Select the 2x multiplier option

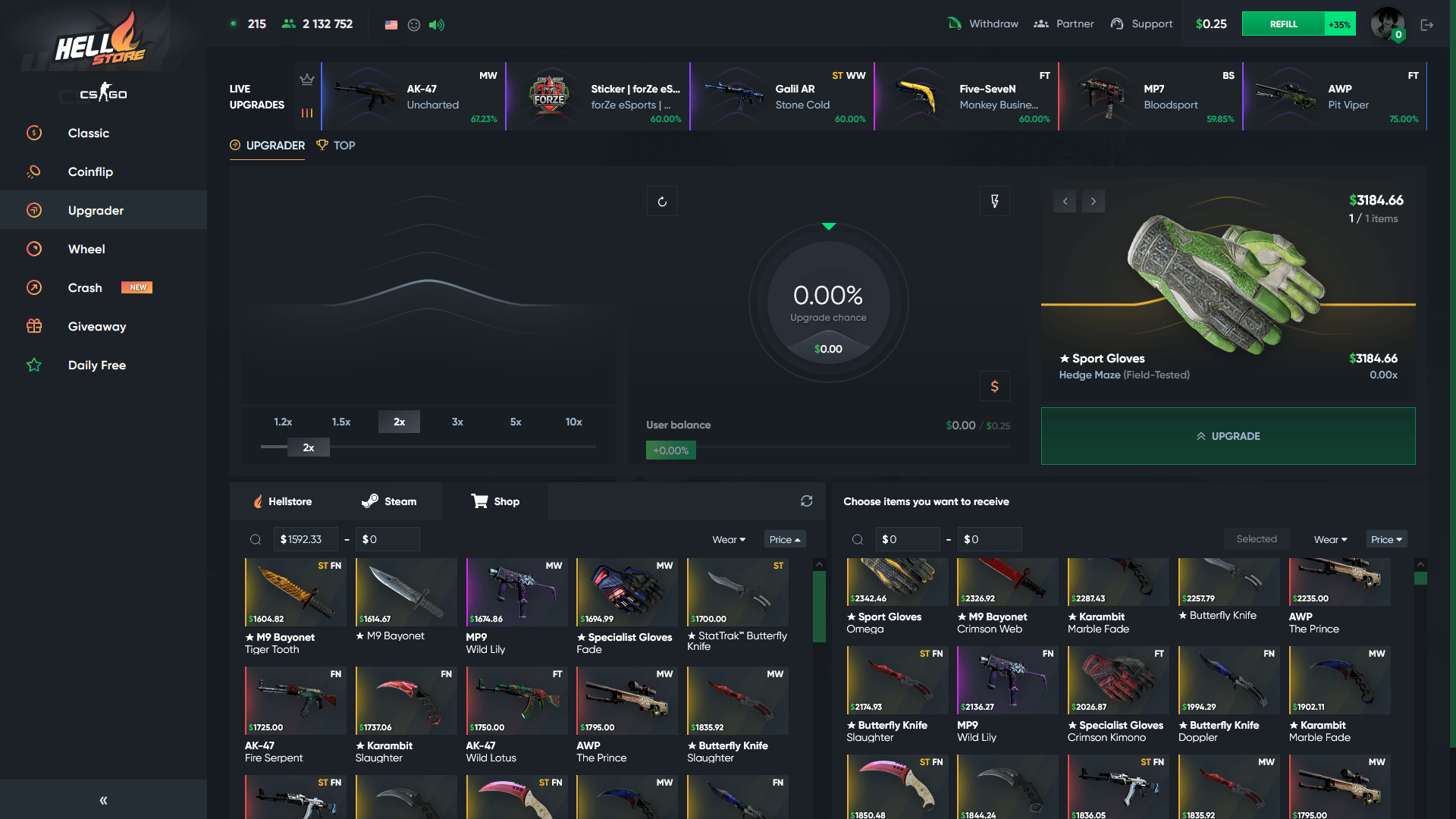pos(399,422)
